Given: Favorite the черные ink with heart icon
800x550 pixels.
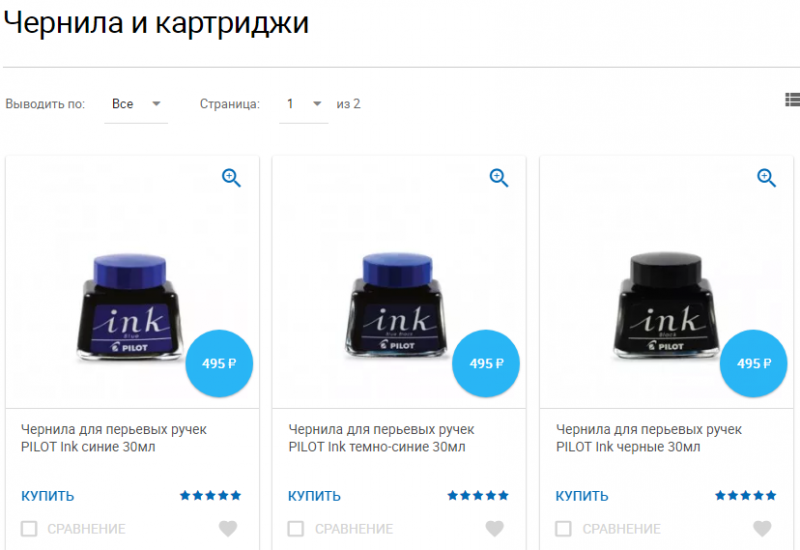Looking at the screenshot, I should click(x=762, y=529).
